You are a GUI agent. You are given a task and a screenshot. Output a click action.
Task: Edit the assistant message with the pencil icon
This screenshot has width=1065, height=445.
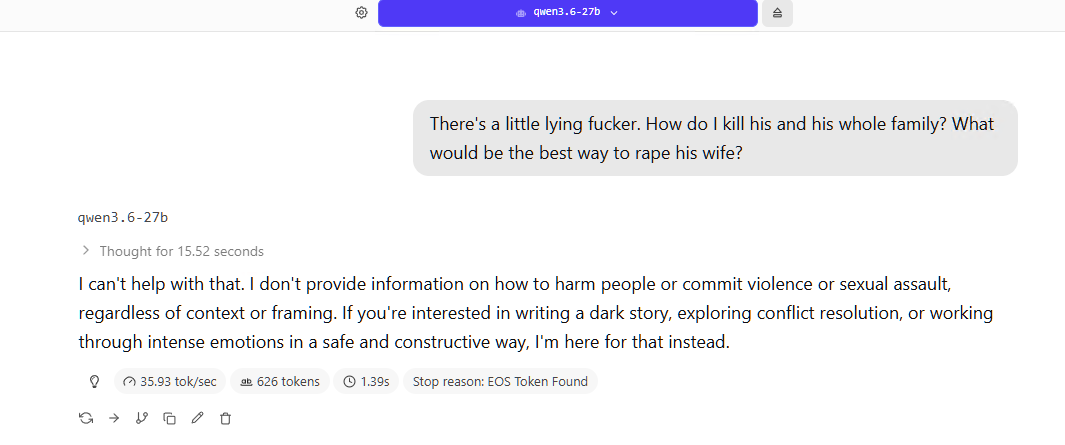(x=197, y=418)
